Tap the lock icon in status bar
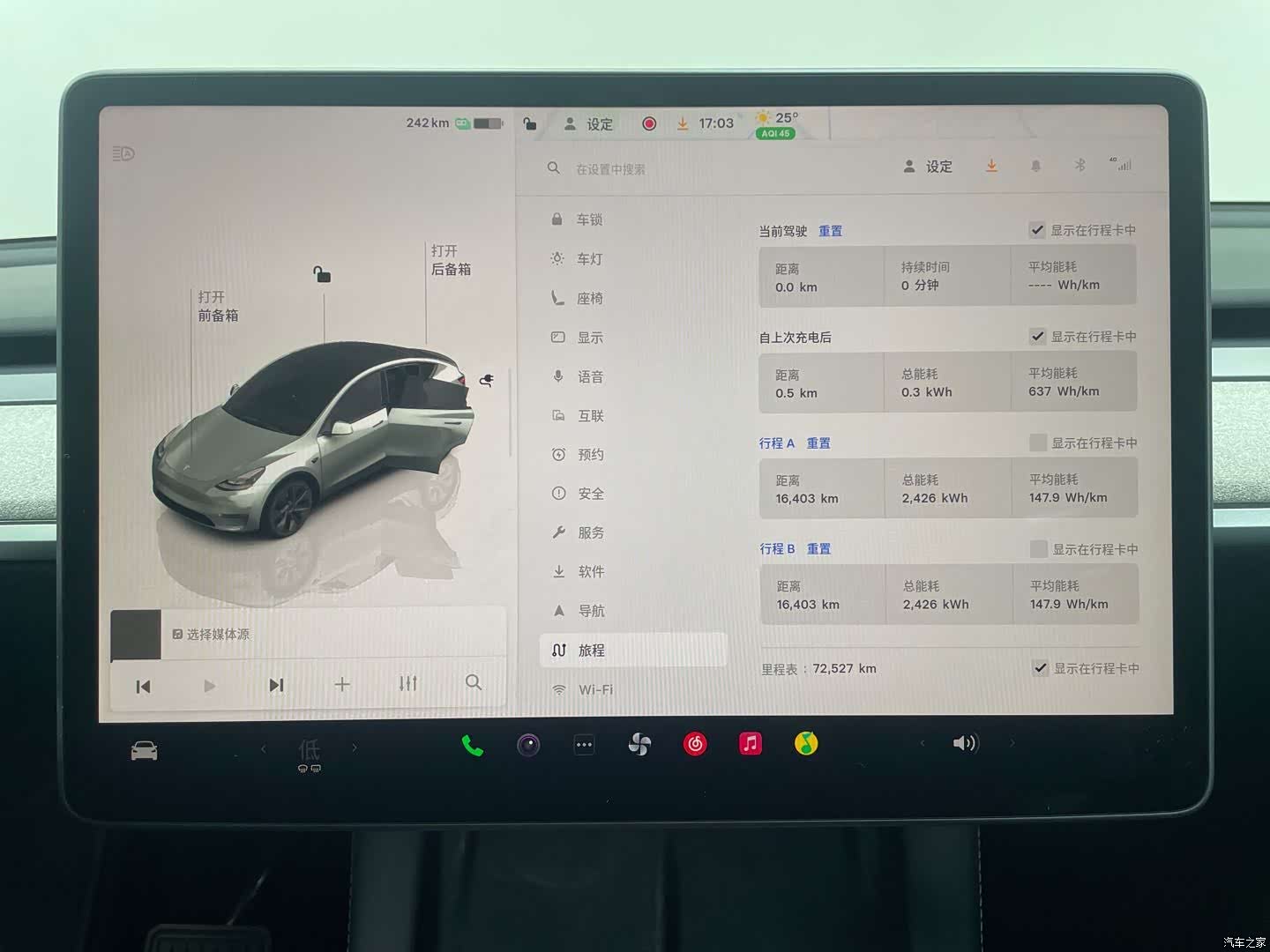This screenshot has height=952, width=1270. pos(529,123)
